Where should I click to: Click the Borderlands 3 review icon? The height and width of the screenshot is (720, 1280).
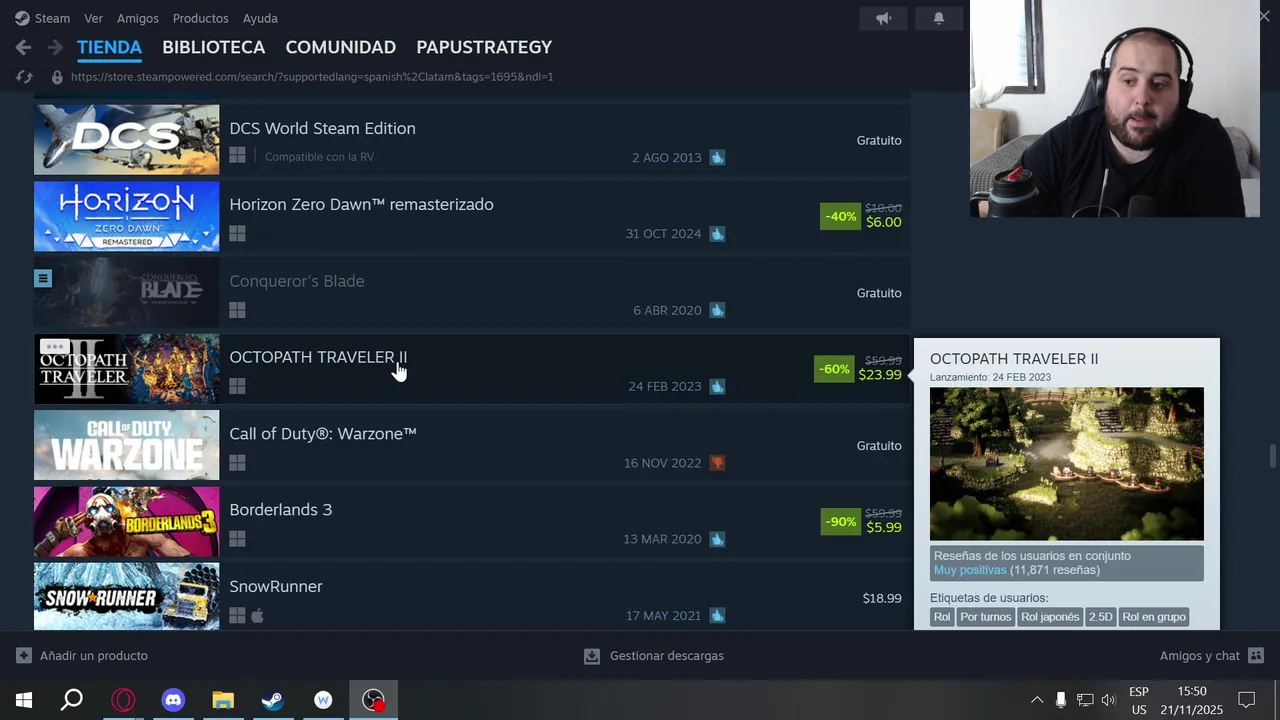(x=717, y=539)
